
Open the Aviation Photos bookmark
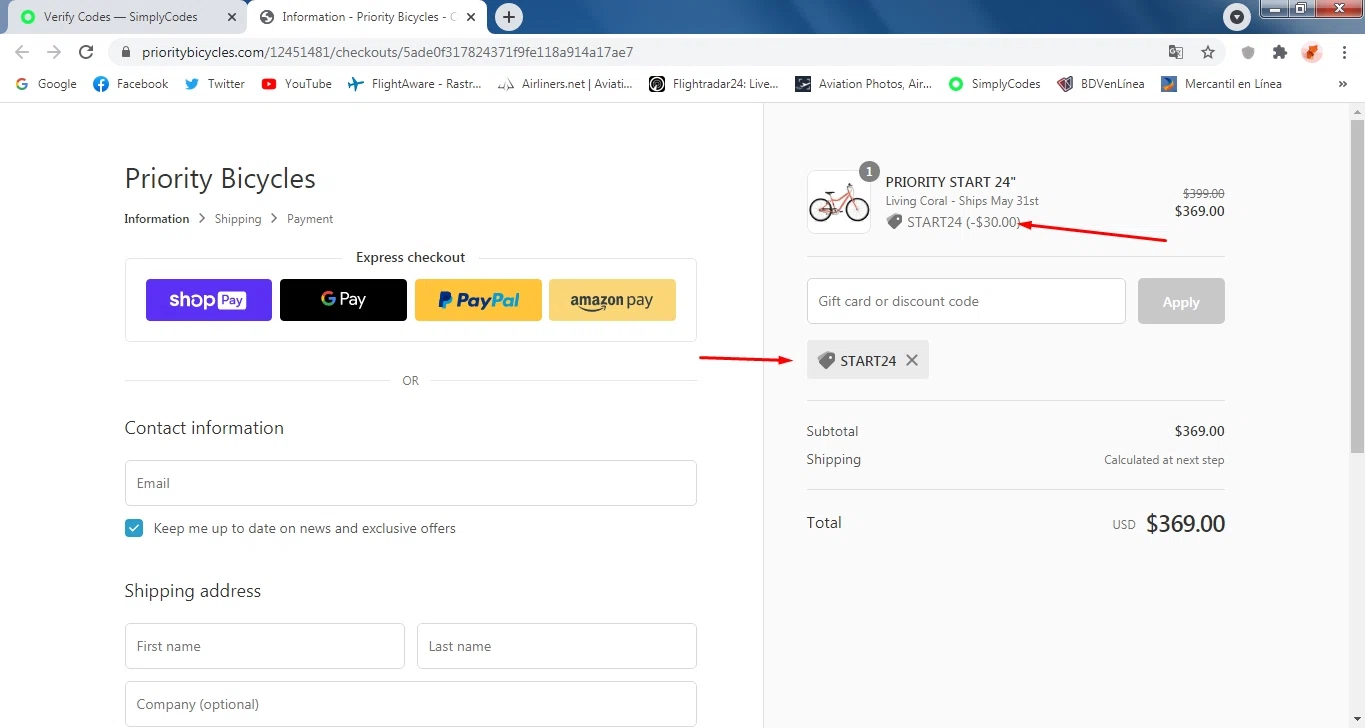point(864,84)
